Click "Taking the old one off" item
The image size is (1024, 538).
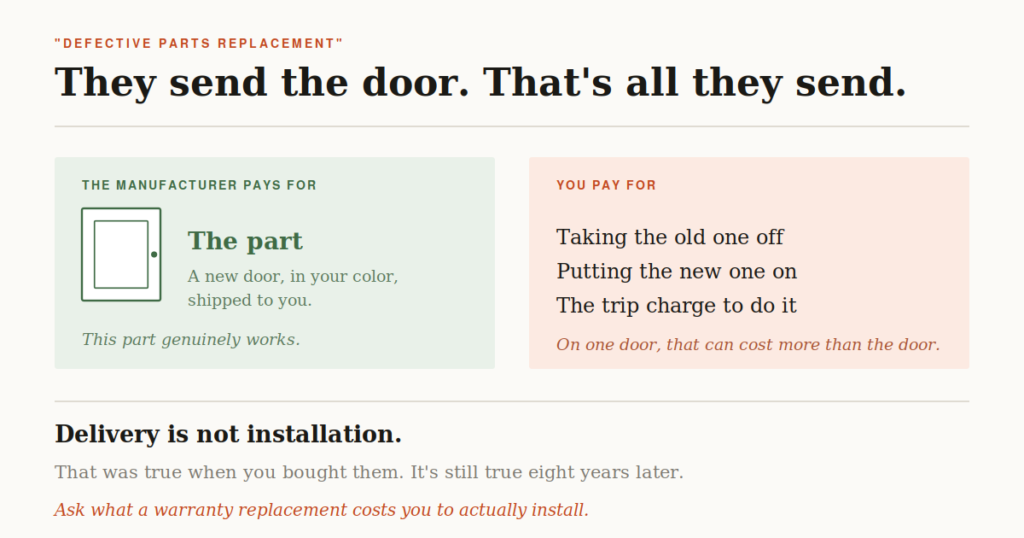coord(669,237)
